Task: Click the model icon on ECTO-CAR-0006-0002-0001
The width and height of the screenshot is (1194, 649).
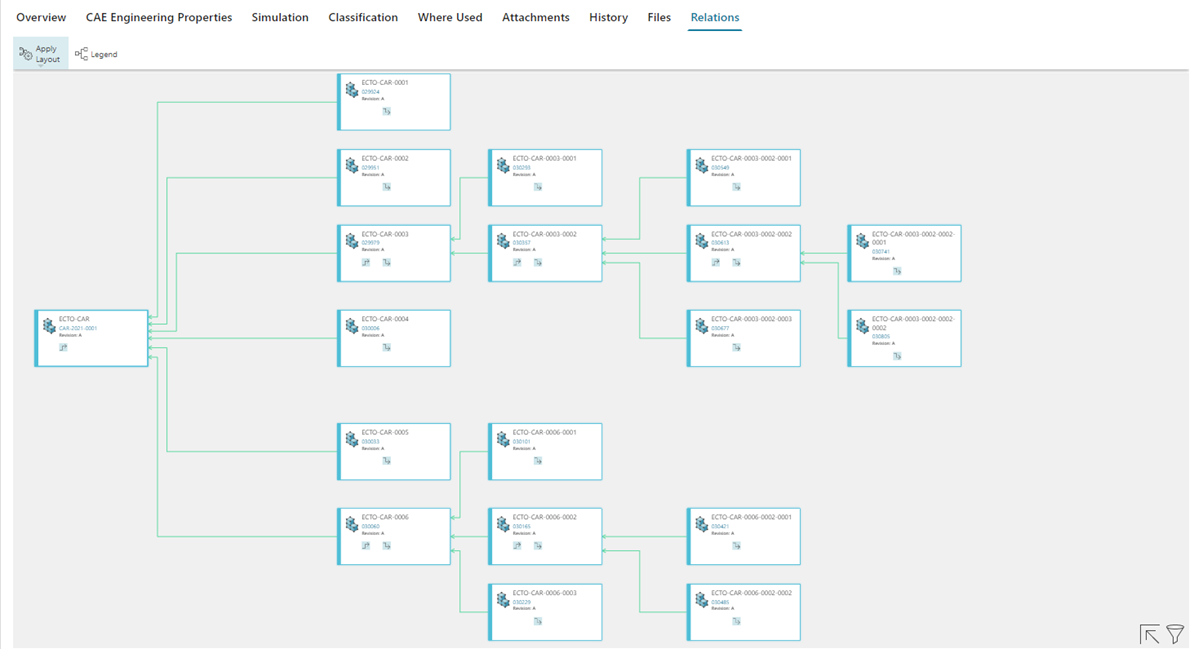Action: click(701, 524)
